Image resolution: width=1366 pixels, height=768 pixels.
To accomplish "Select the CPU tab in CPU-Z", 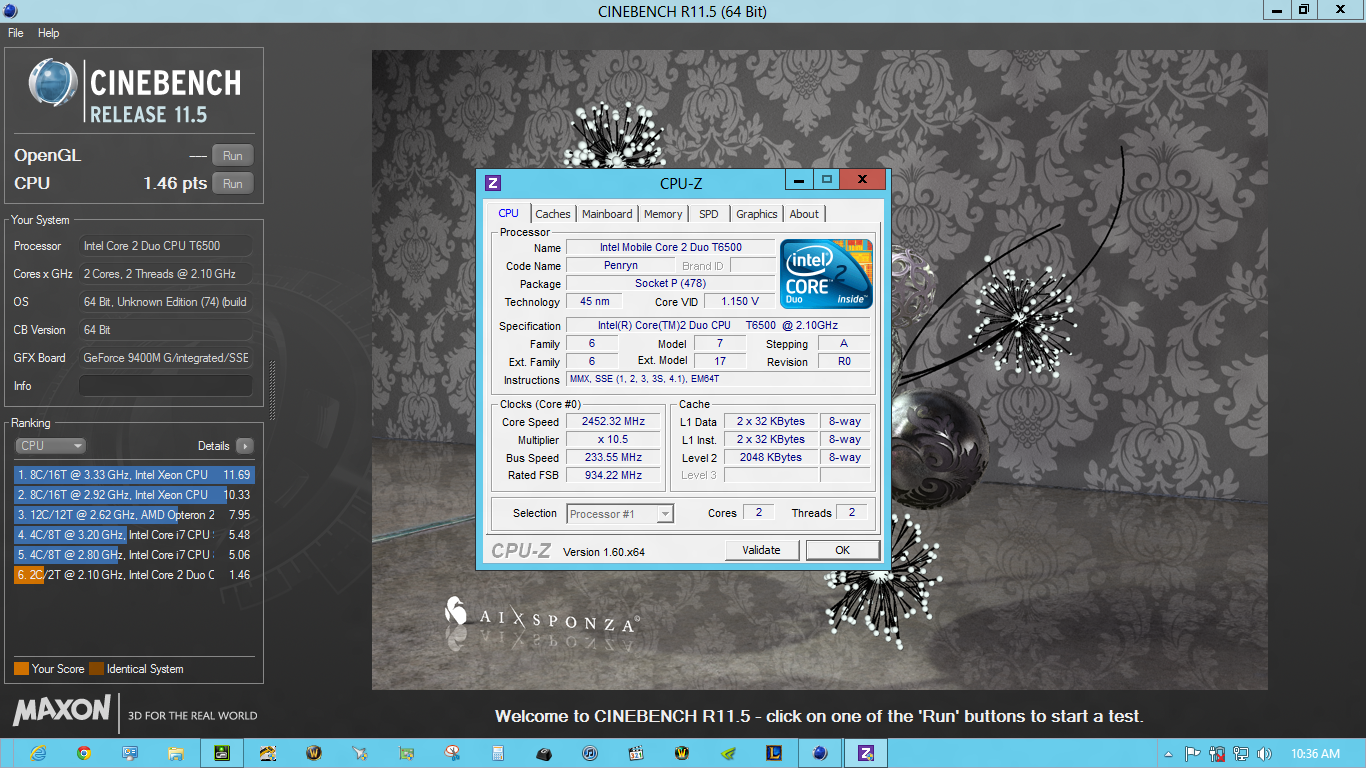I will point(509,213).
